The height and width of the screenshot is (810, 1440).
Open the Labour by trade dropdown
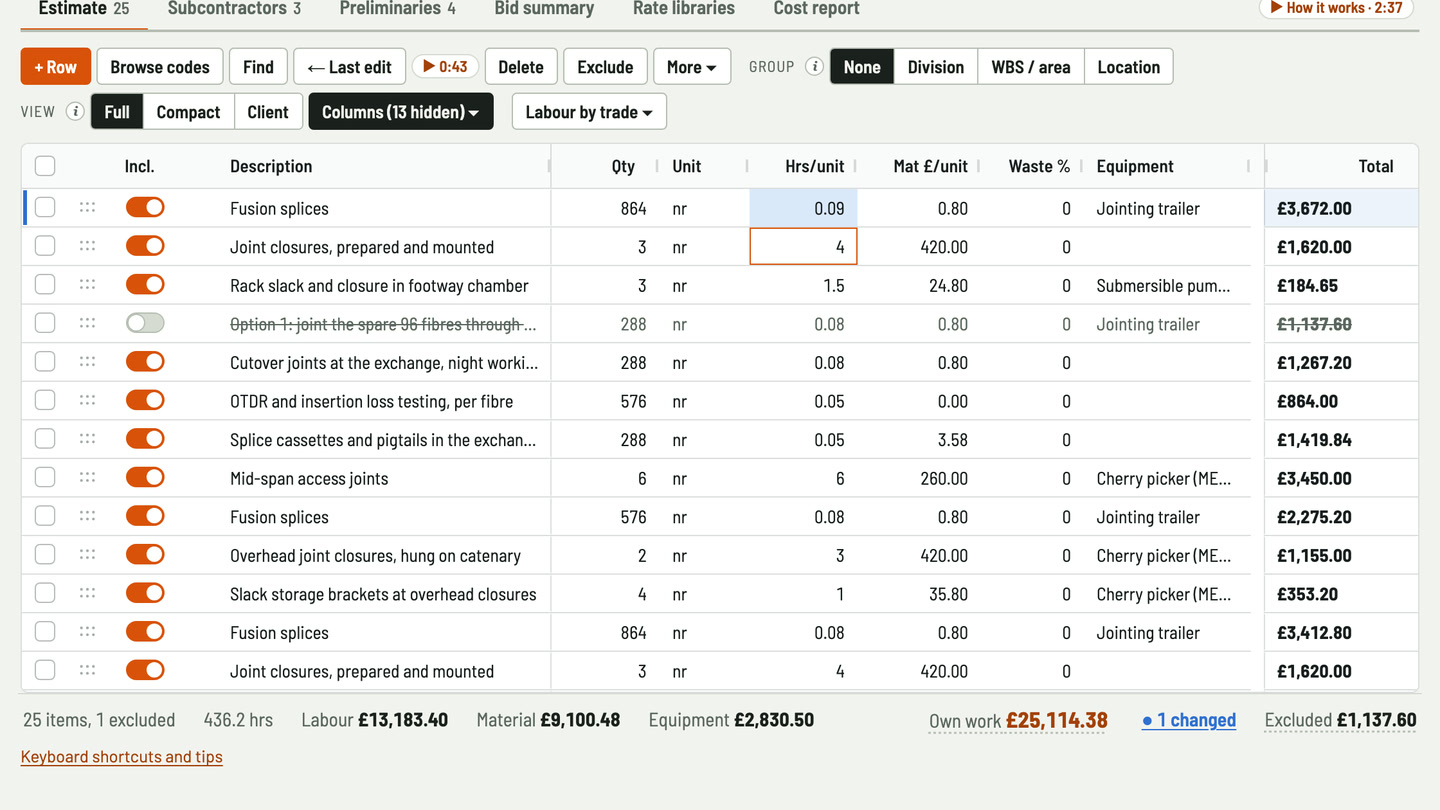coord(589,112)
